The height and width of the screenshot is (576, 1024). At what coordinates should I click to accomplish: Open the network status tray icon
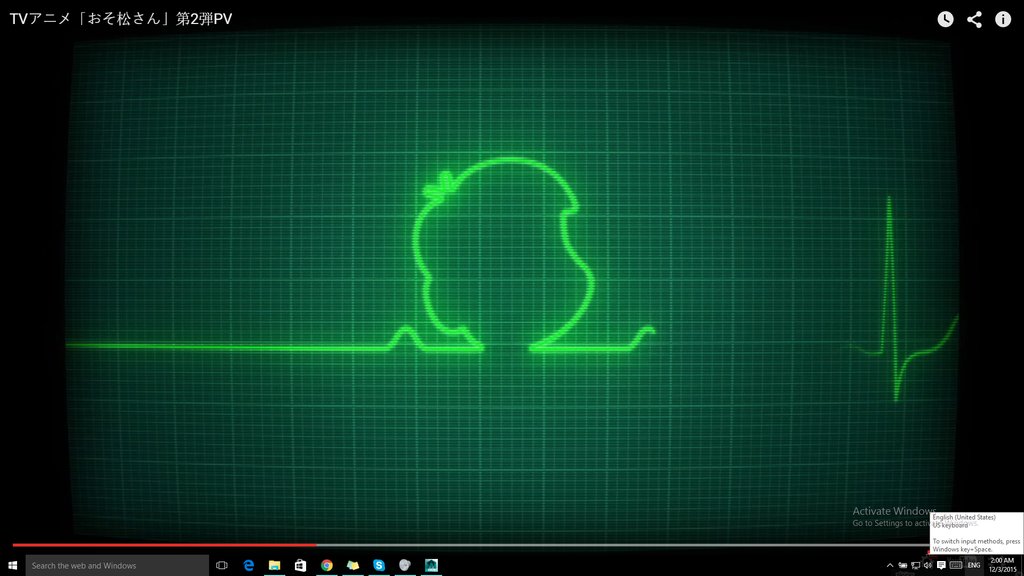coord(916,566)
